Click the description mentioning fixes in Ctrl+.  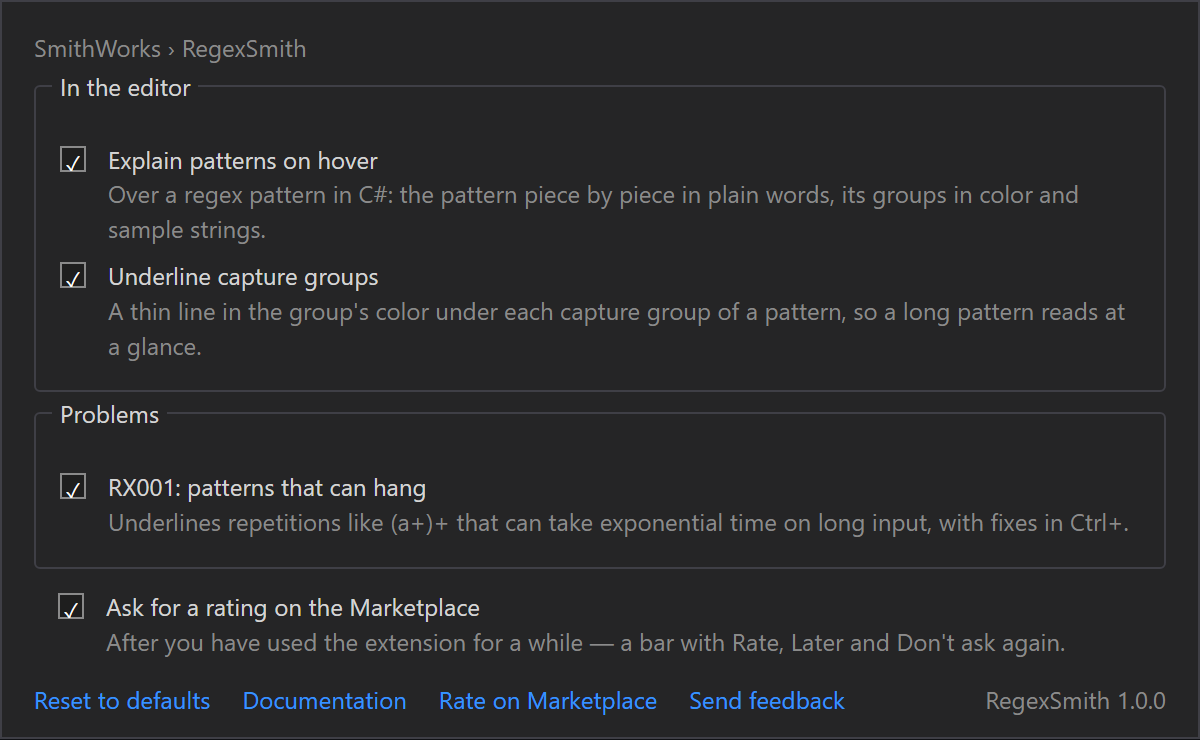point(618,523)
